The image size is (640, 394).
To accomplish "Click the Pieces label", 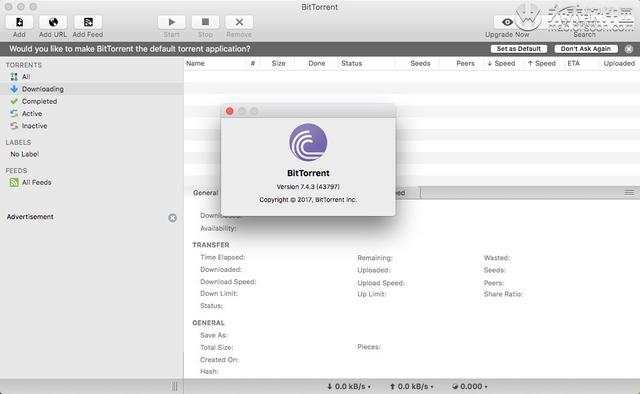I will point(369,347).
